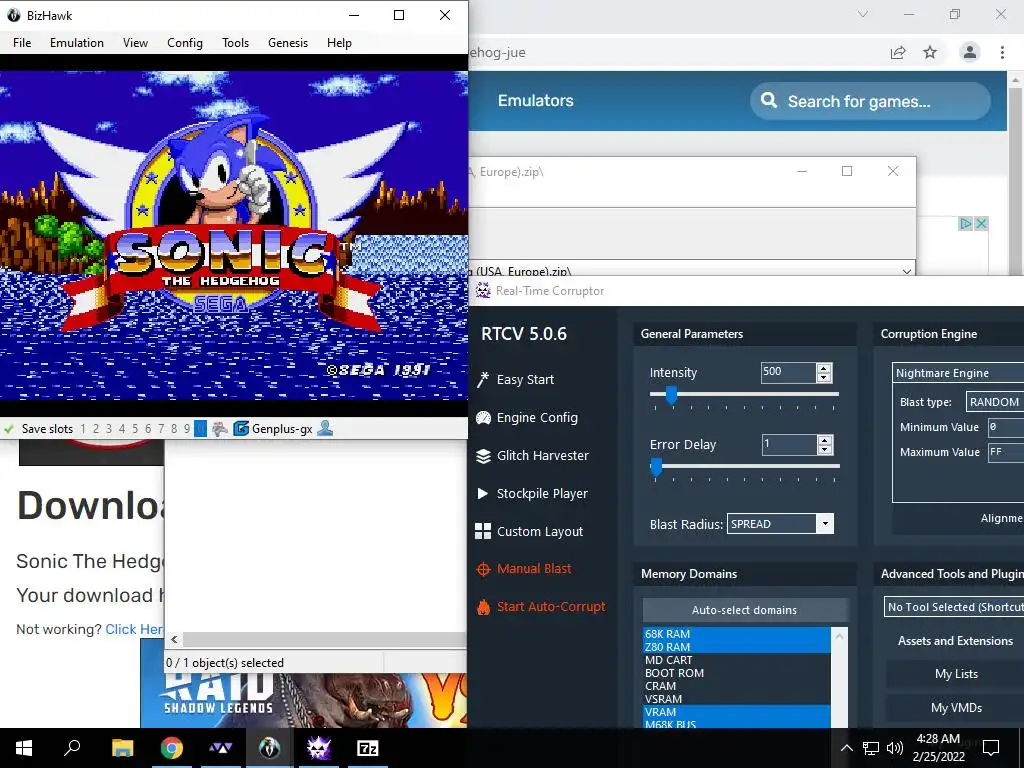Select CRAM memory domain
Screen dimensions: 1024x768
(737, 686)
